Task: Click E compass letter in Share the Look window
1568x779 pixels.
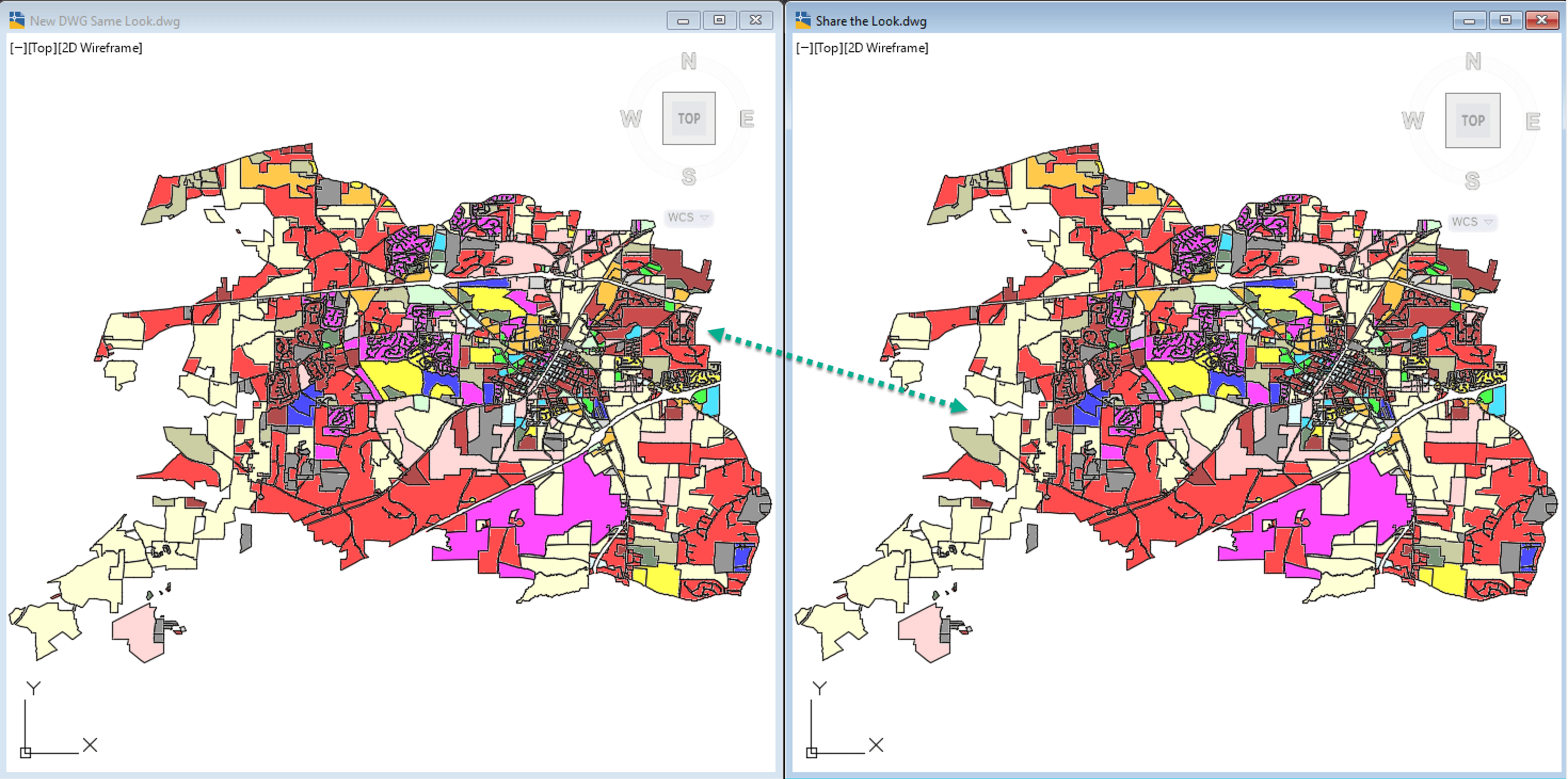Action: [1533, 122]
